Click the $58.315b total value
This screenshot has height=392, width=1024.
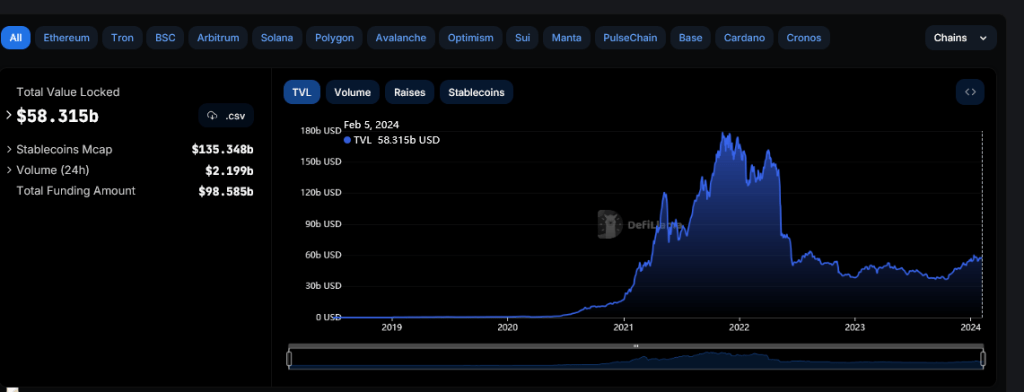click(57, 116)
